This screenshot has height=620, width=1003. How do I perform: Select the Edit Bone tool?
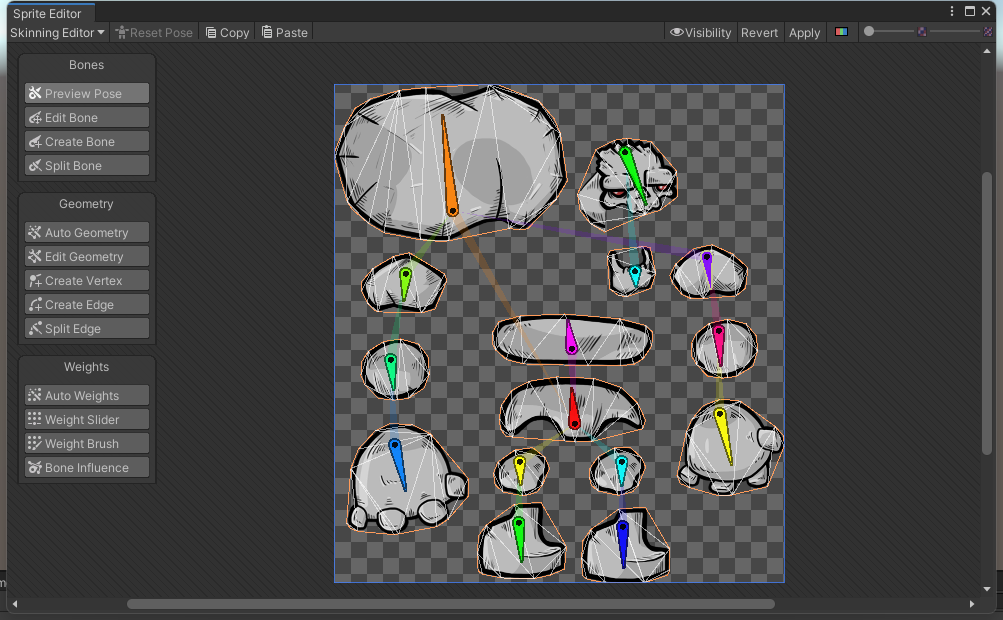coord(86,117)
